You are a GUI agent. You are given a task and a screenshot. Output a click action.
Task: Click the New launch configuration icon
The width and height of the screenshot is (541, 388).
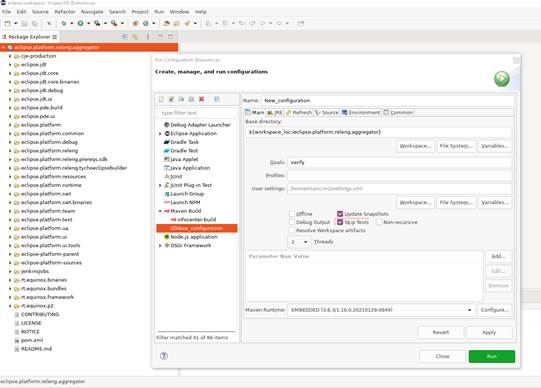(x=161, y=99)
